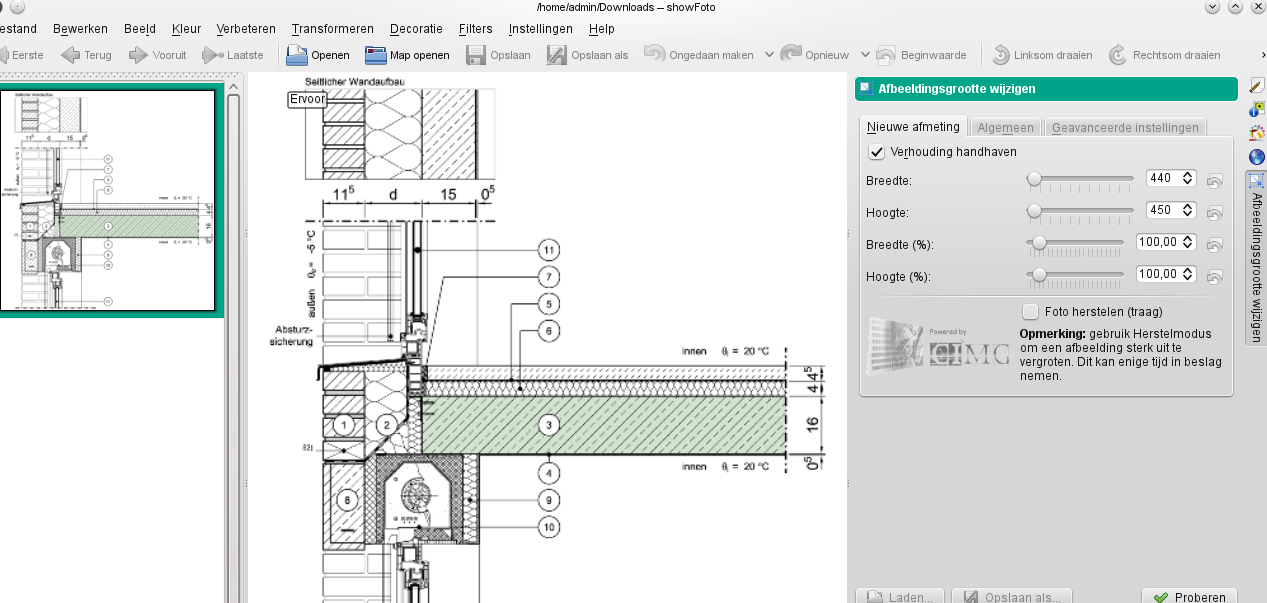The width and height of the screenshot is (1267, 603).
Task: Open the color palette sidebar icon
Action: [x=1257, y=133]
